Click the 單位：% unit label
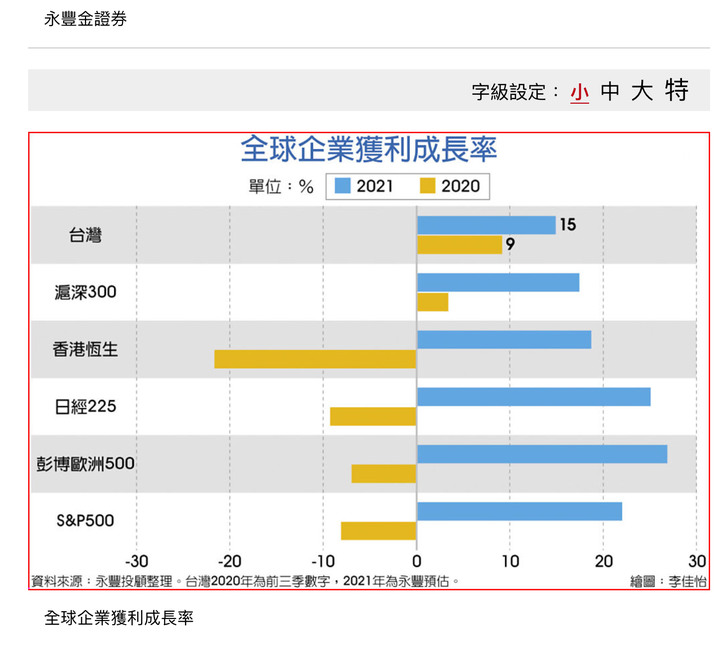The height and width of the screenshot is (645, 720). coord(281,186)
